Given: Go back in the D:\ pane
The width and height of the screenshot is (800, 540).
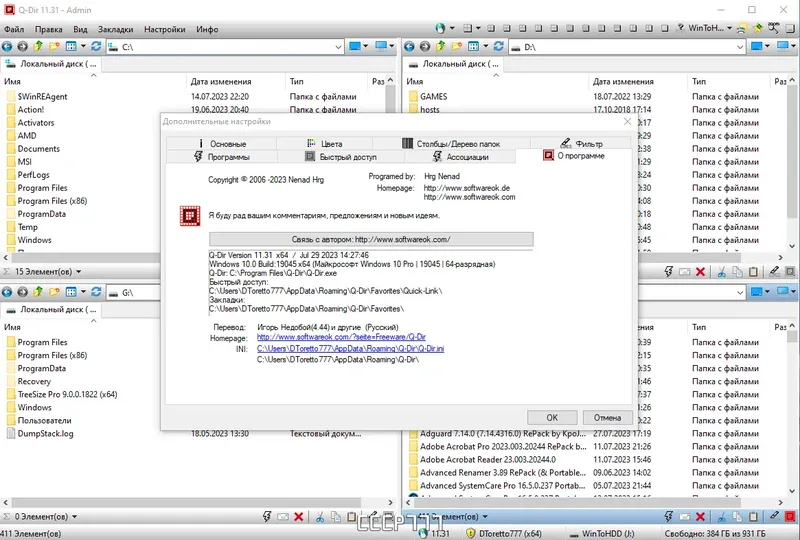Looking at the screenshot, I should 409,46.
